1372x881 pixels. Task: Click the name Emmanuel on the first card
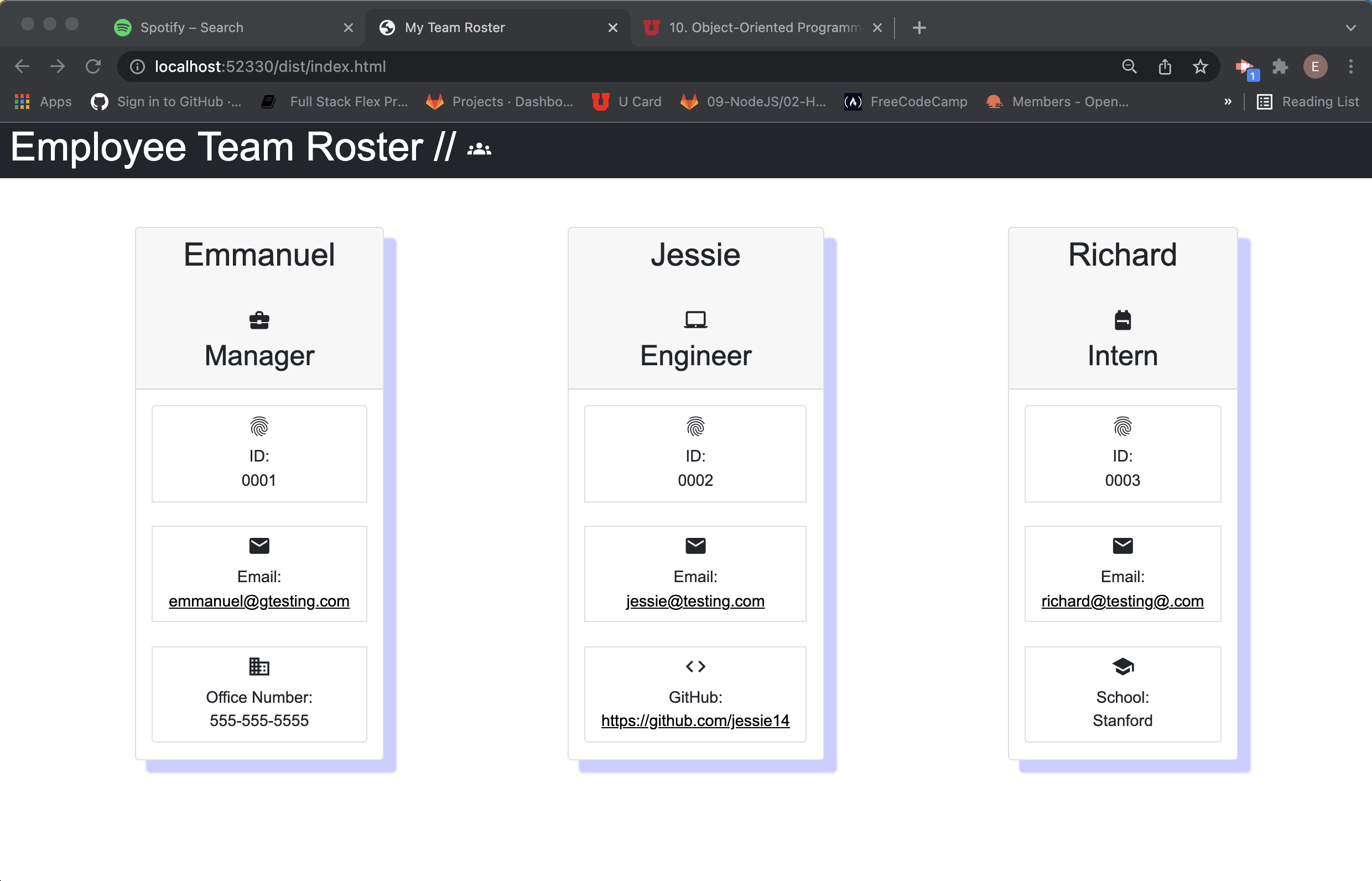pyautogui.click(x=259, y=255)
